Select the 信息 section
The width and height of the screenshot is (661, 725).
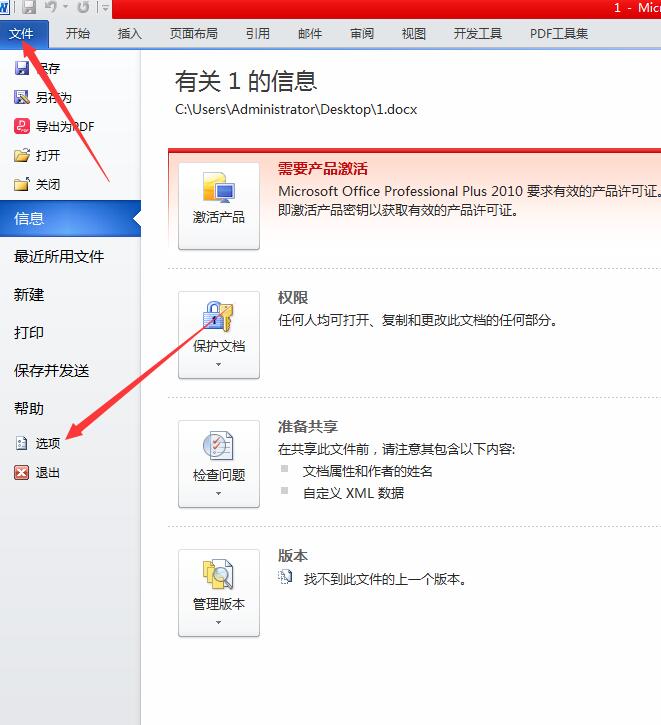(x=70, y=219)
